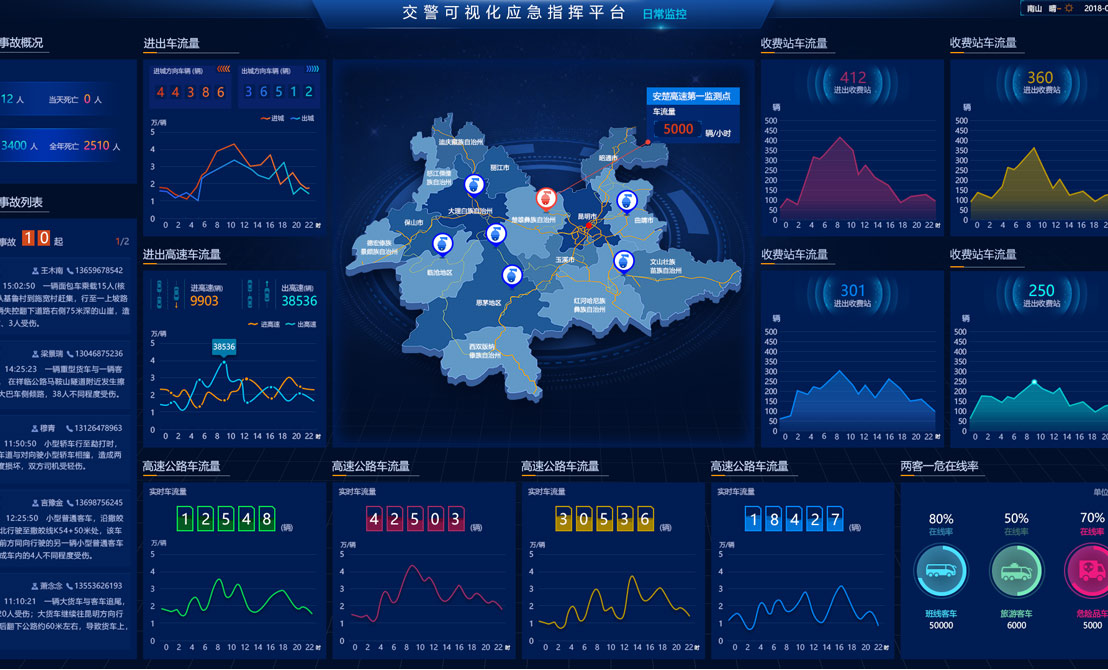Open the 班线客车 bus ring icon
1108x670 pixels.
click(x=940, y=572)
